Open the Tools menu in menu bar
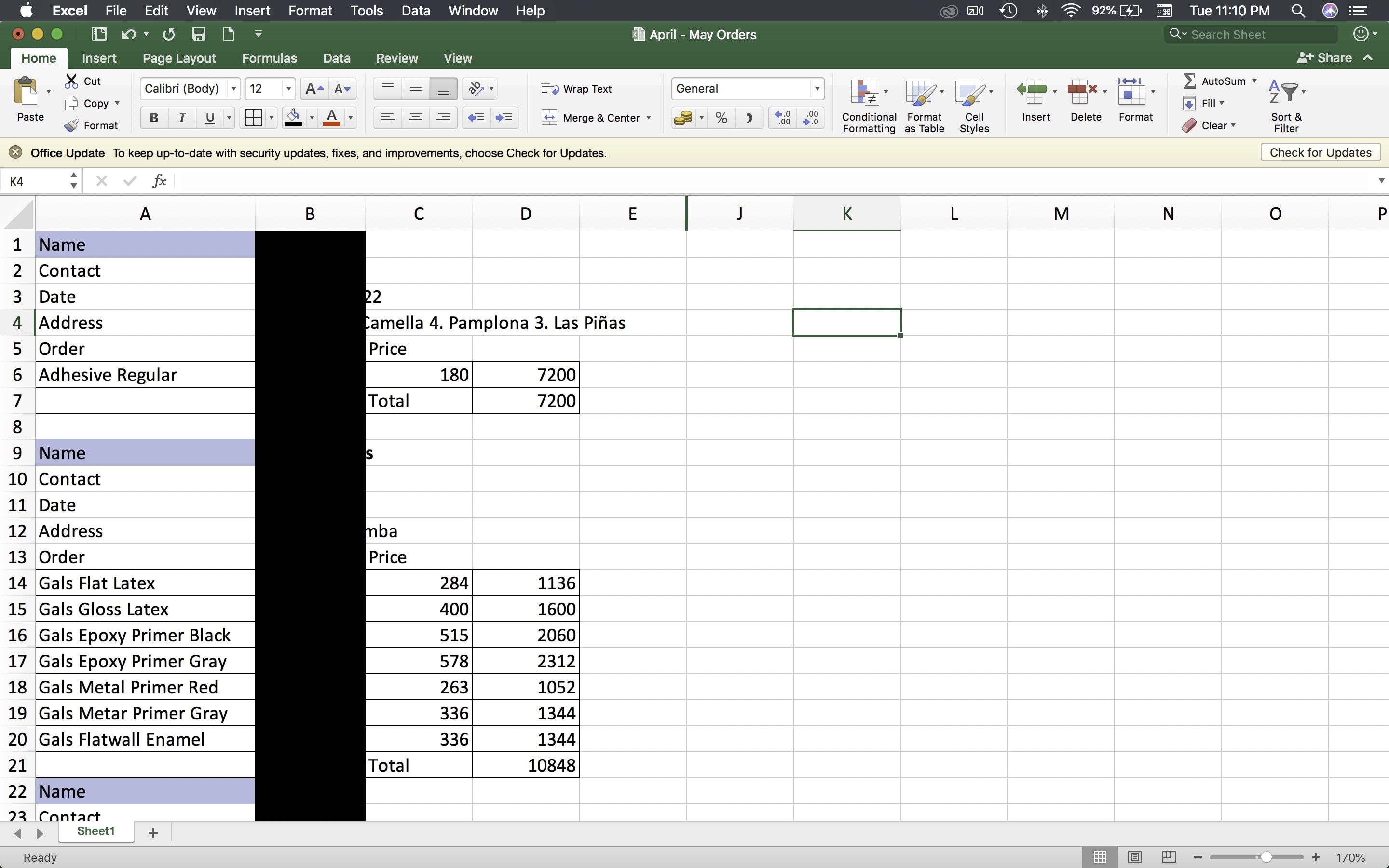 [x=366, y=11]
